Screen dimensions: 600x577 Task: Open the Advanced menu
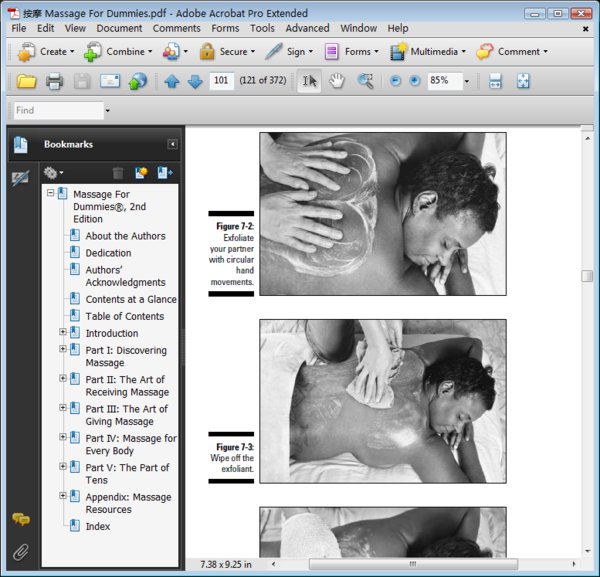coord(307,28)
